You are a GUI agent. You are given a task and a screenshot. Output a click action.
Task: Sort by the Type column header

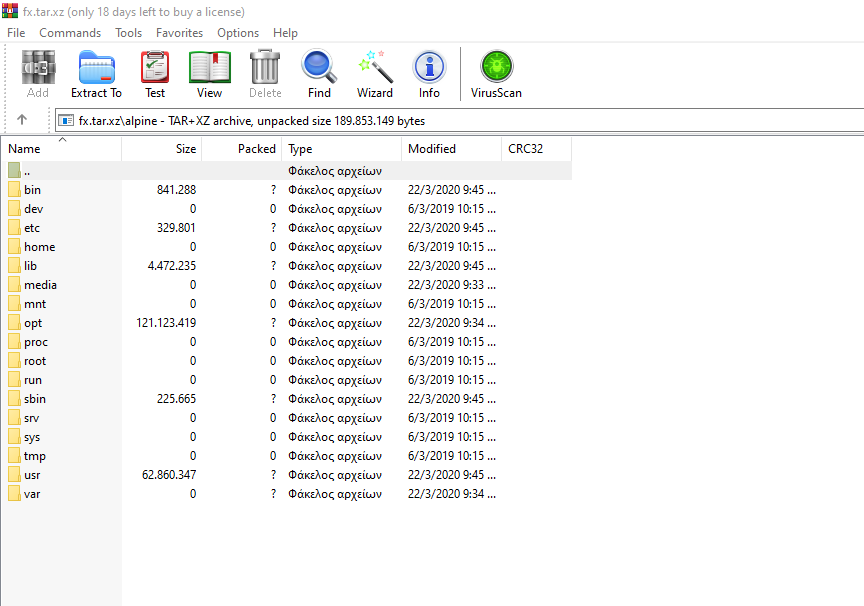point(342,149)
